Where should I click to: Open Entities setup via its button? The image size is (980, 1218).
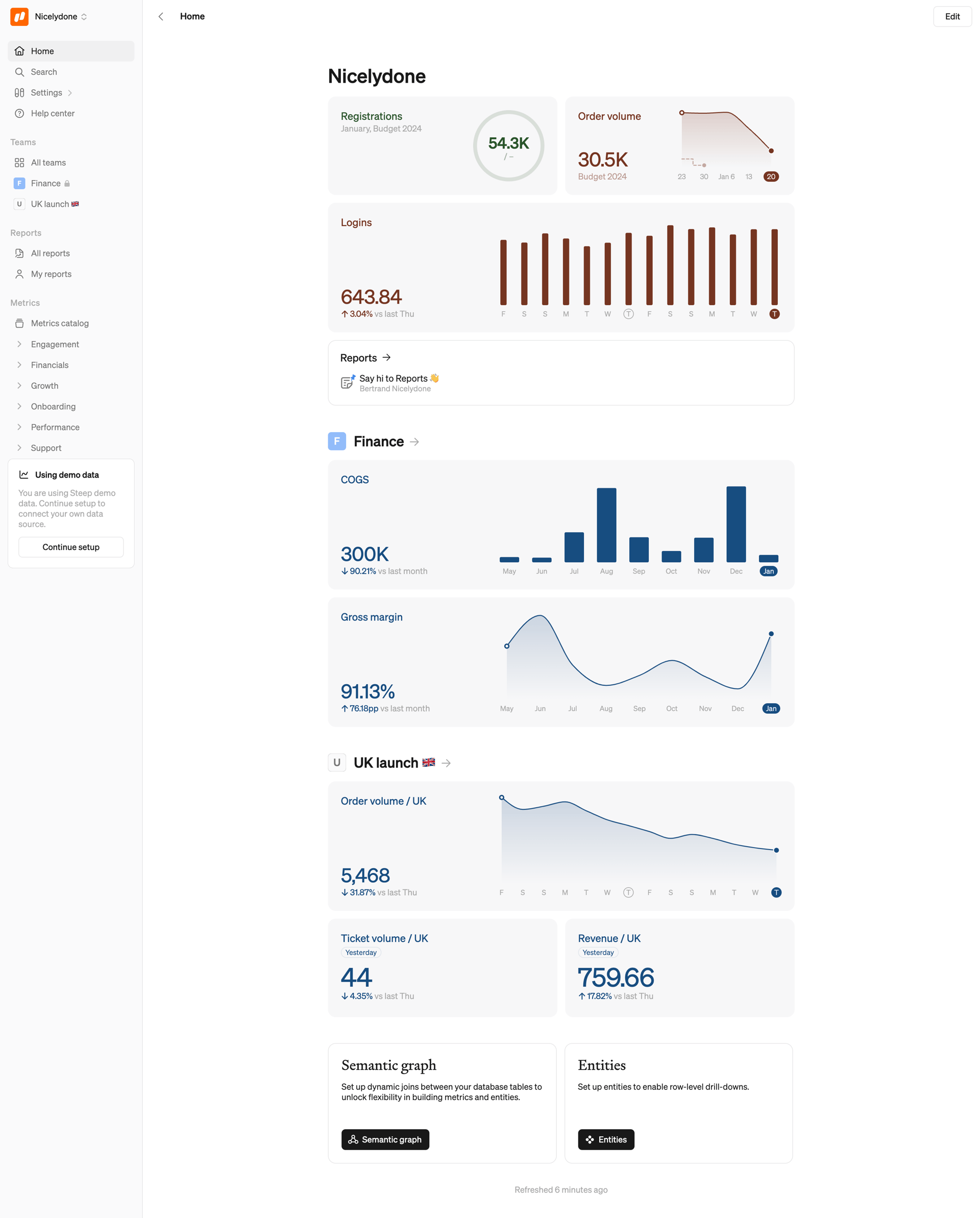[x=605, y=1139]
